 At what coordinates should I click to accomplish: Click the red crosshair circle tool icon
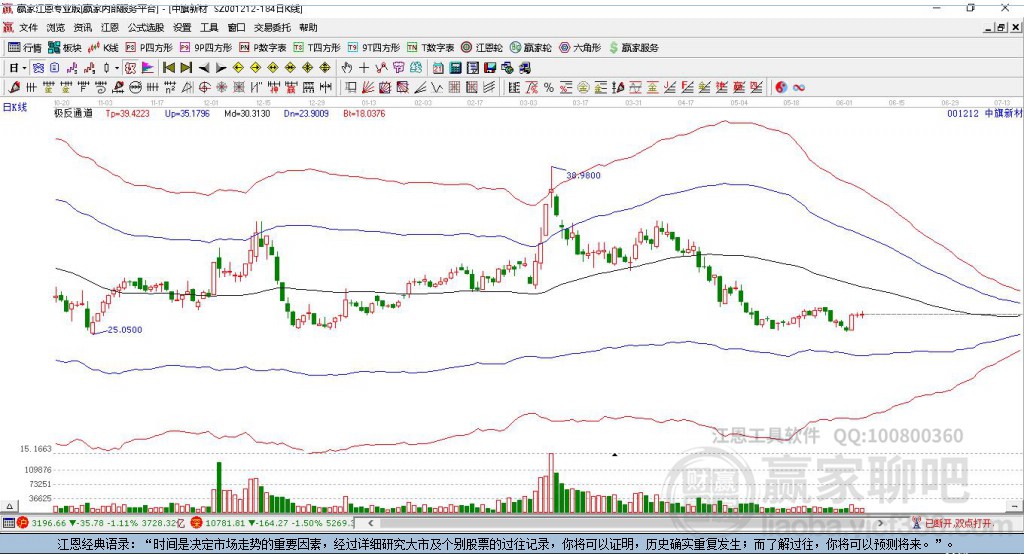204,87
